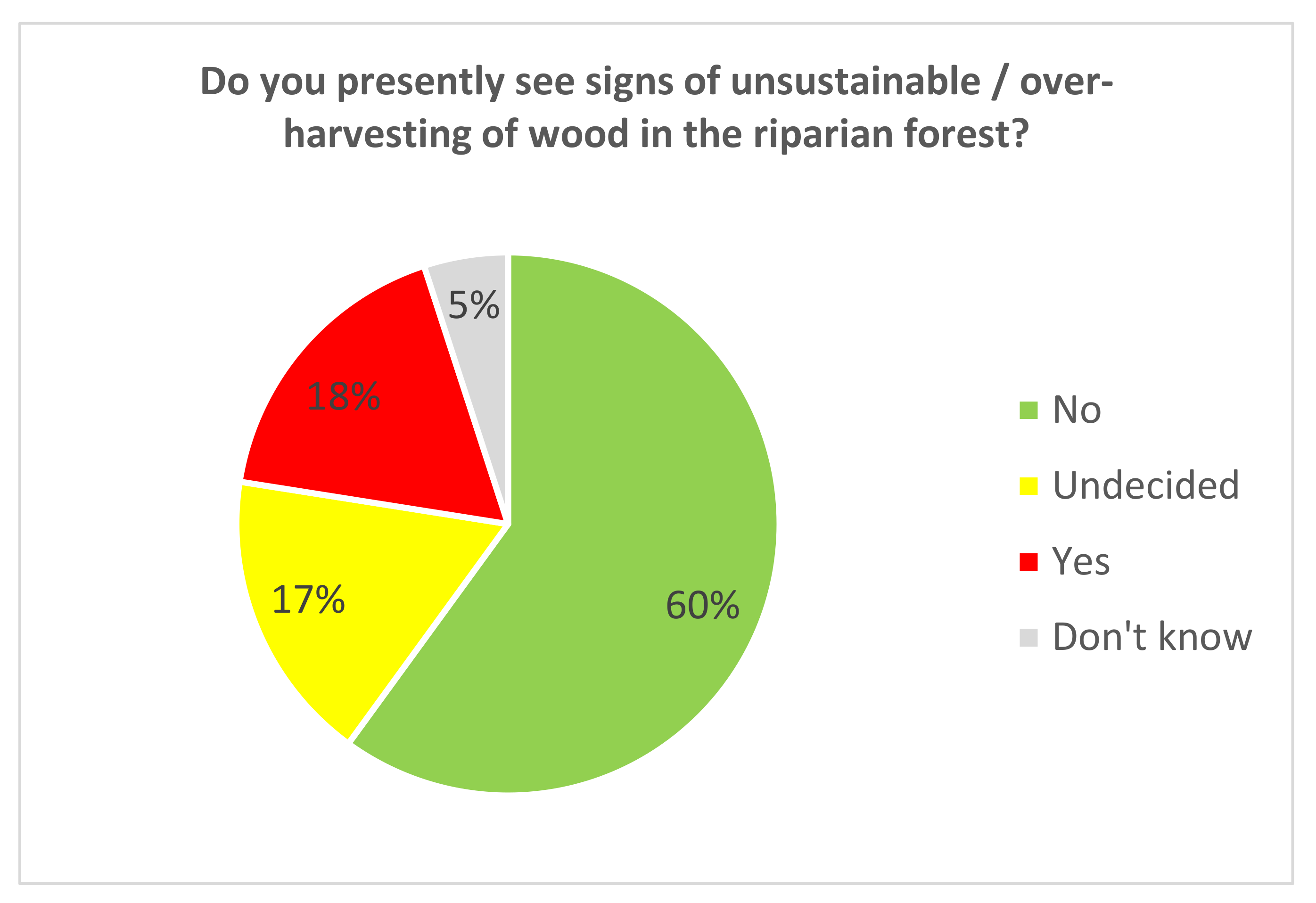Click the word "presently" in the chart title

coord(420,81)
